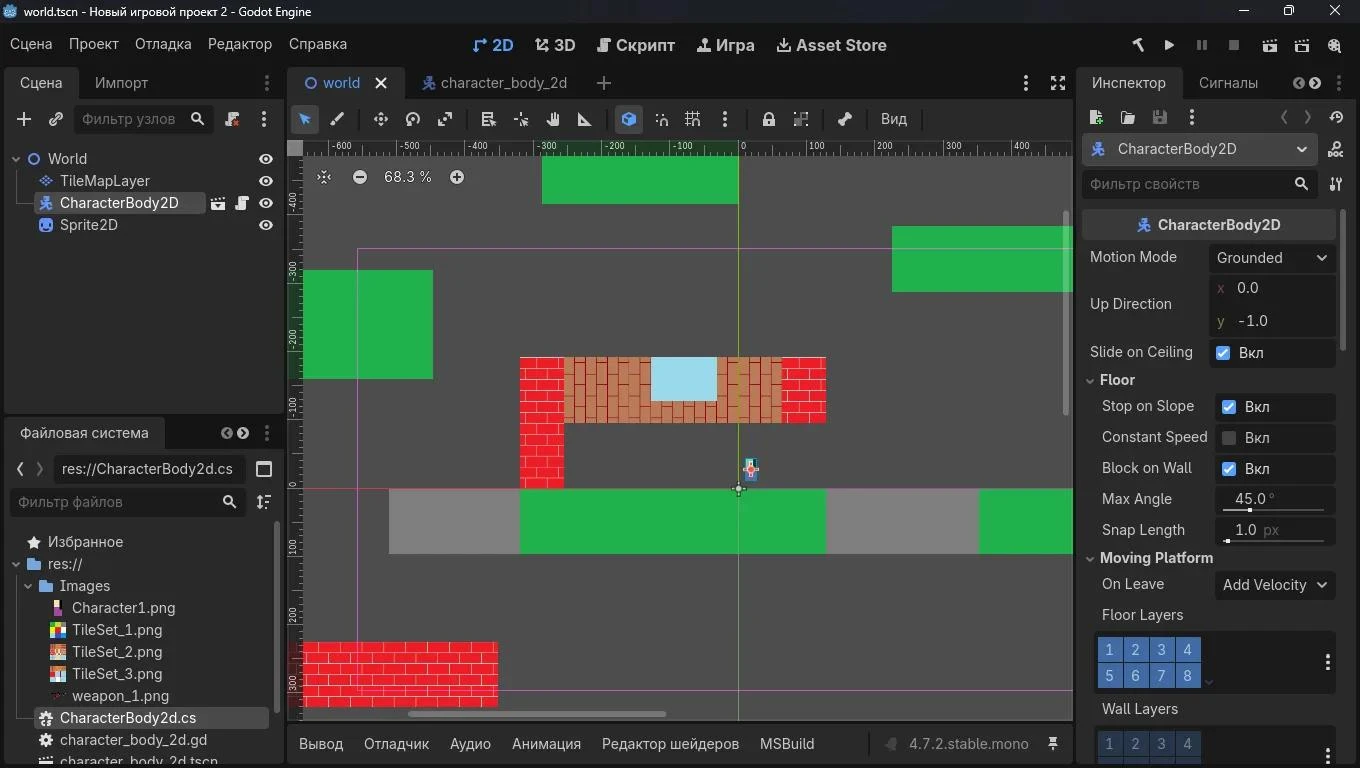
Task: Switch to the character_body_2d scene tab
Action: coord(495,83)
